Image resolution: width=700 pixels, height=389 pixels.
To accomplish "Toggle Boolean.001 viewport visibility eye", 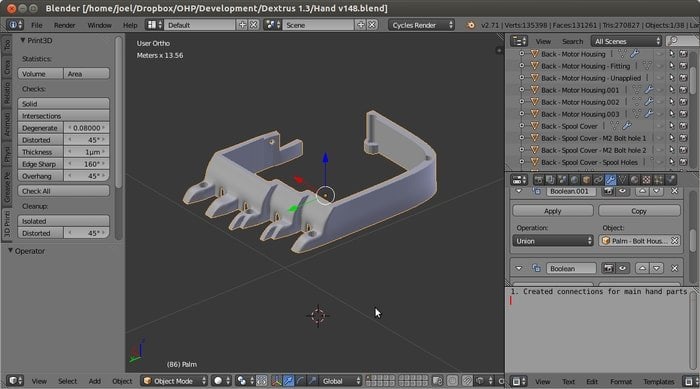I will coord(622,191).
